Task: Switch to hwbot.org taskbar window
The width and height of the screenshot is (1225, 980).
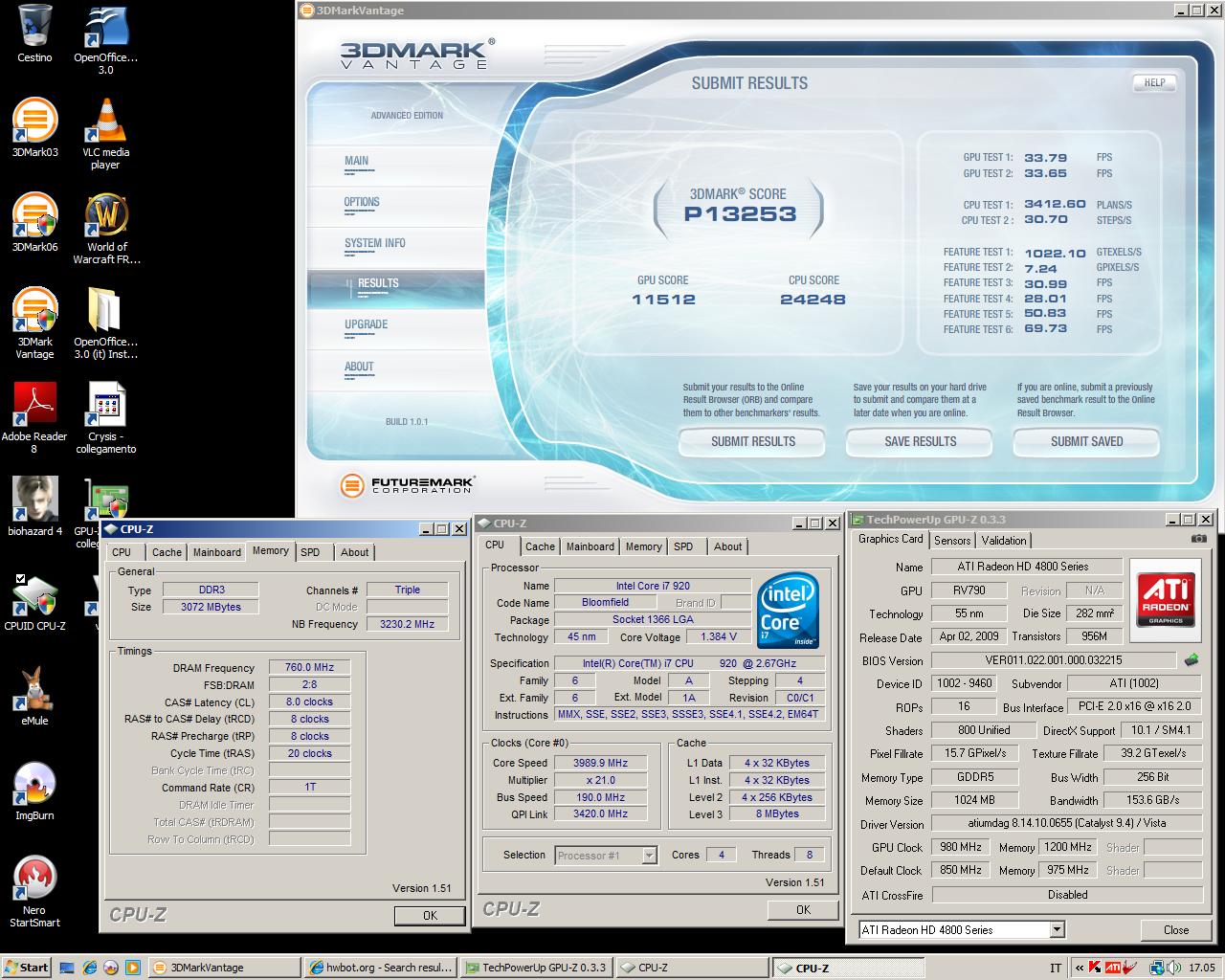Action: 379,968
